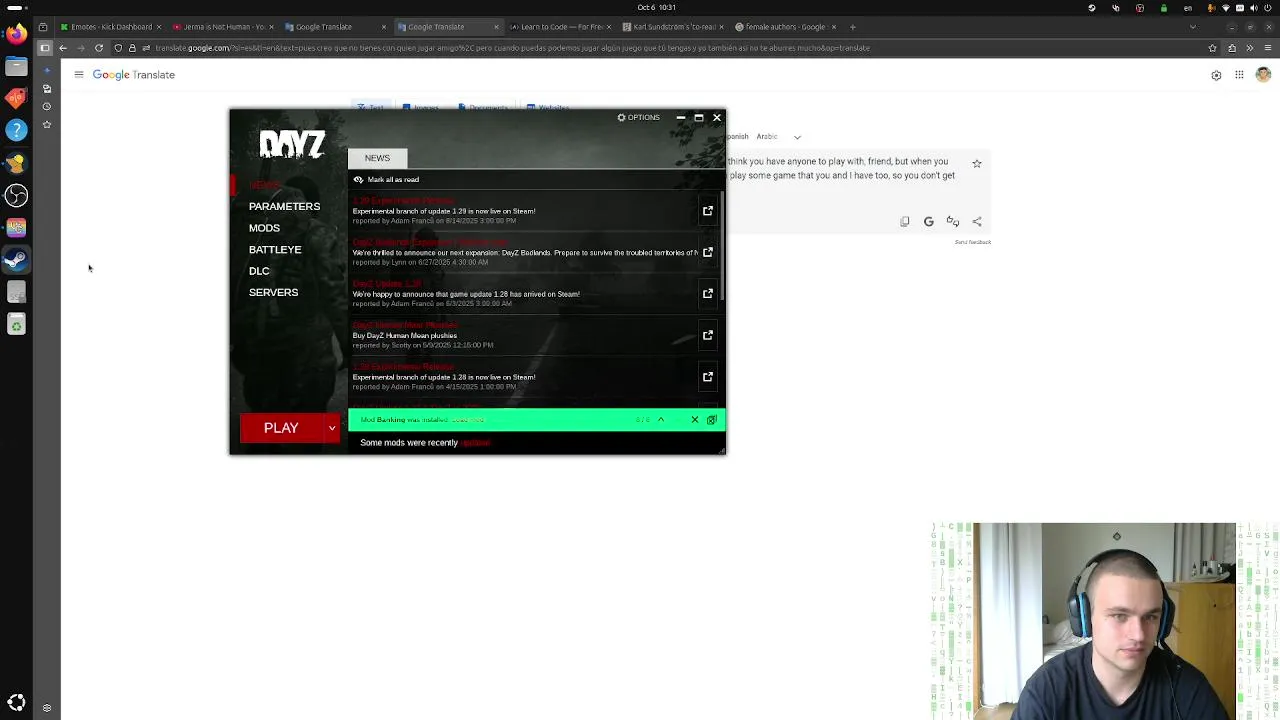The width and height of the screenshot is (1280, 720).
Task: Expand the green notification bar chevron
Action: 661,419
